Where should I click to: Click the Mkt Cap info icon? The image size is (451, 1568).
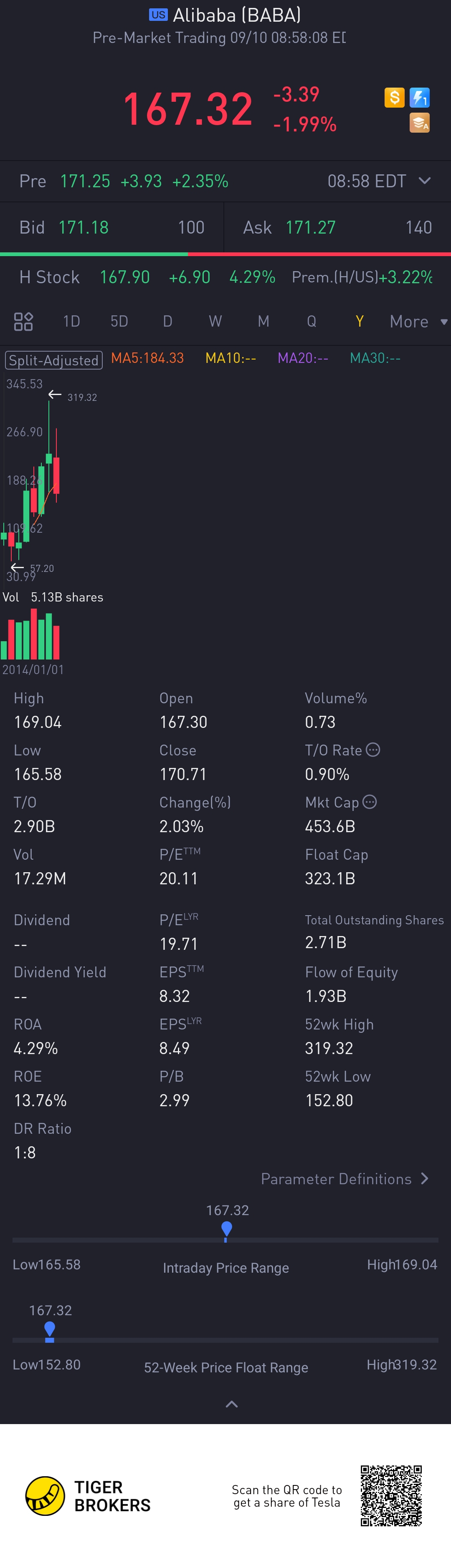pos(369,802)
